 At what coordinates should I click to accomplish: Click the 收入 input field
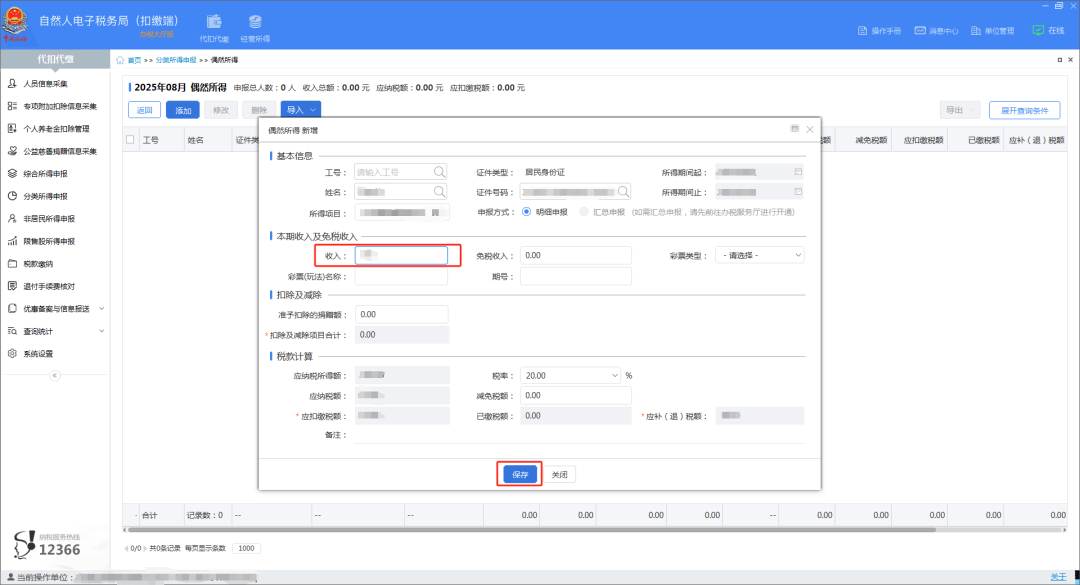pos(401,255)
